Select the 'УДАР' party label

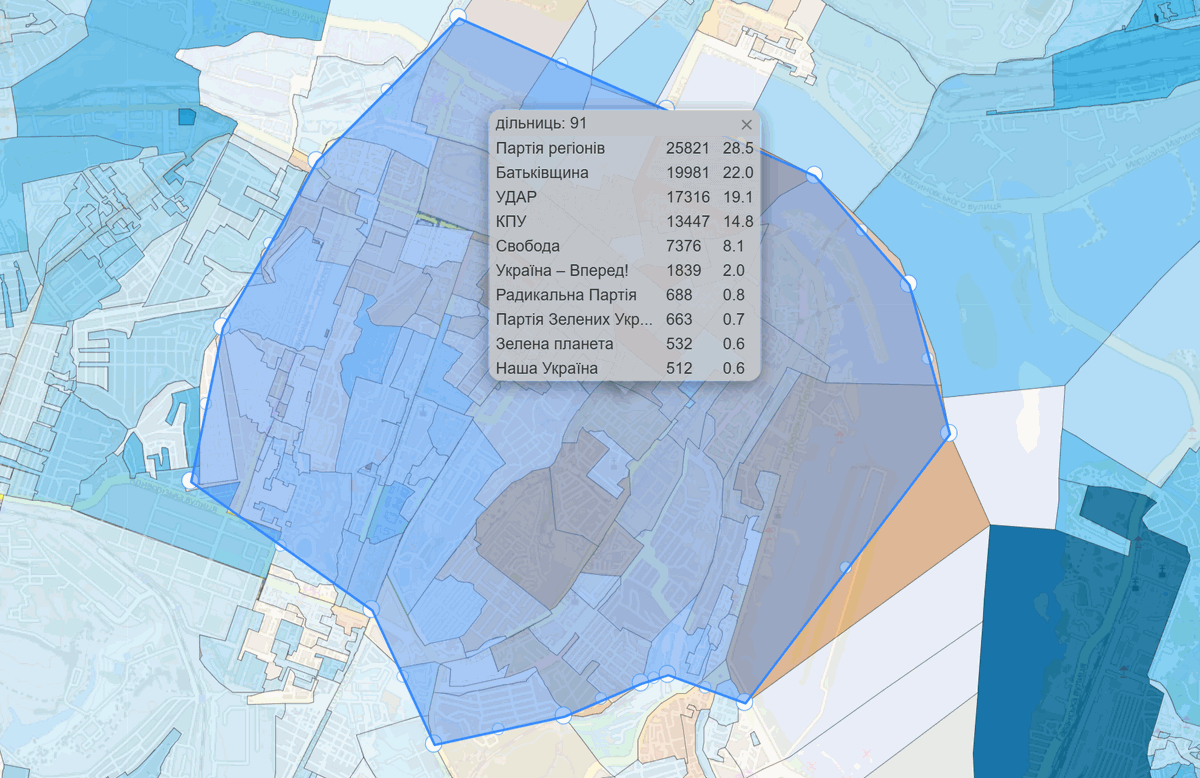[x=518, y=197]
